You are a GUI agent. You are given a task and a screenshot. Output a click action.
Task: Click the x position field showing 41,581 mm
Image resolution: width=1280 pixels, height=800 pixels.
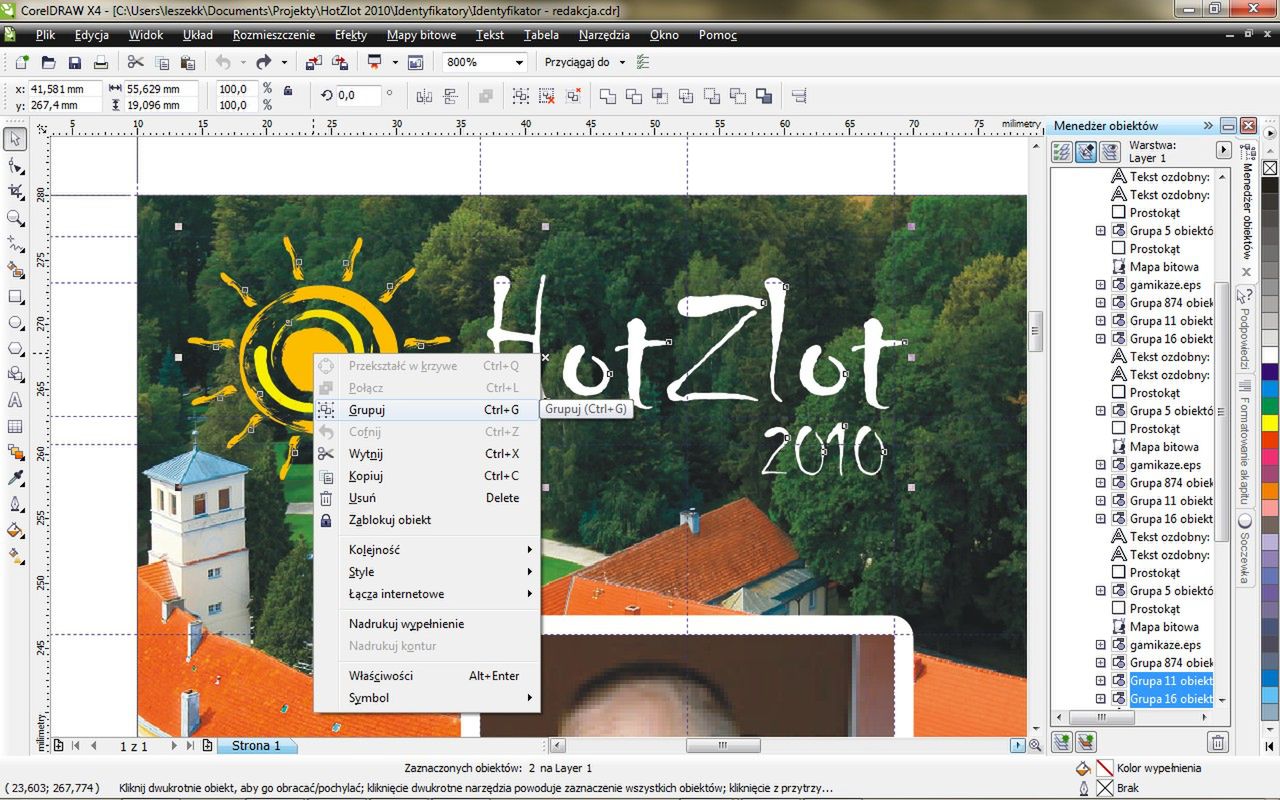[x=65, y=88]
